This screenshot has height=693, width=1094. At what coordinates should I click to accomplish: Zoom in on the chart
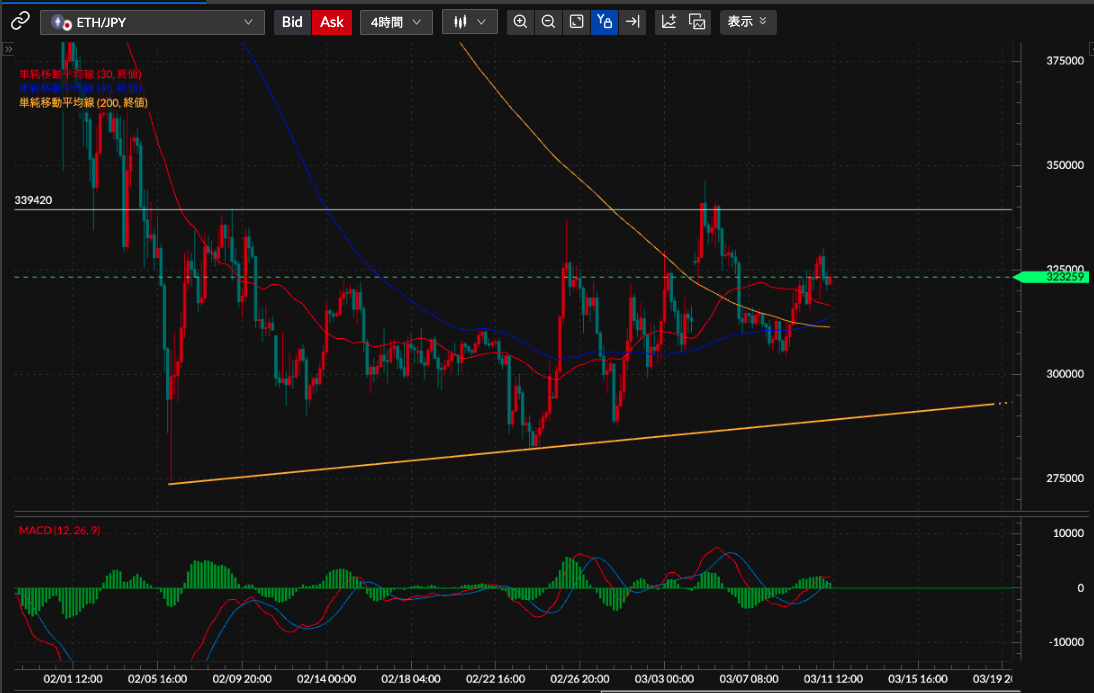click(520, 22)
